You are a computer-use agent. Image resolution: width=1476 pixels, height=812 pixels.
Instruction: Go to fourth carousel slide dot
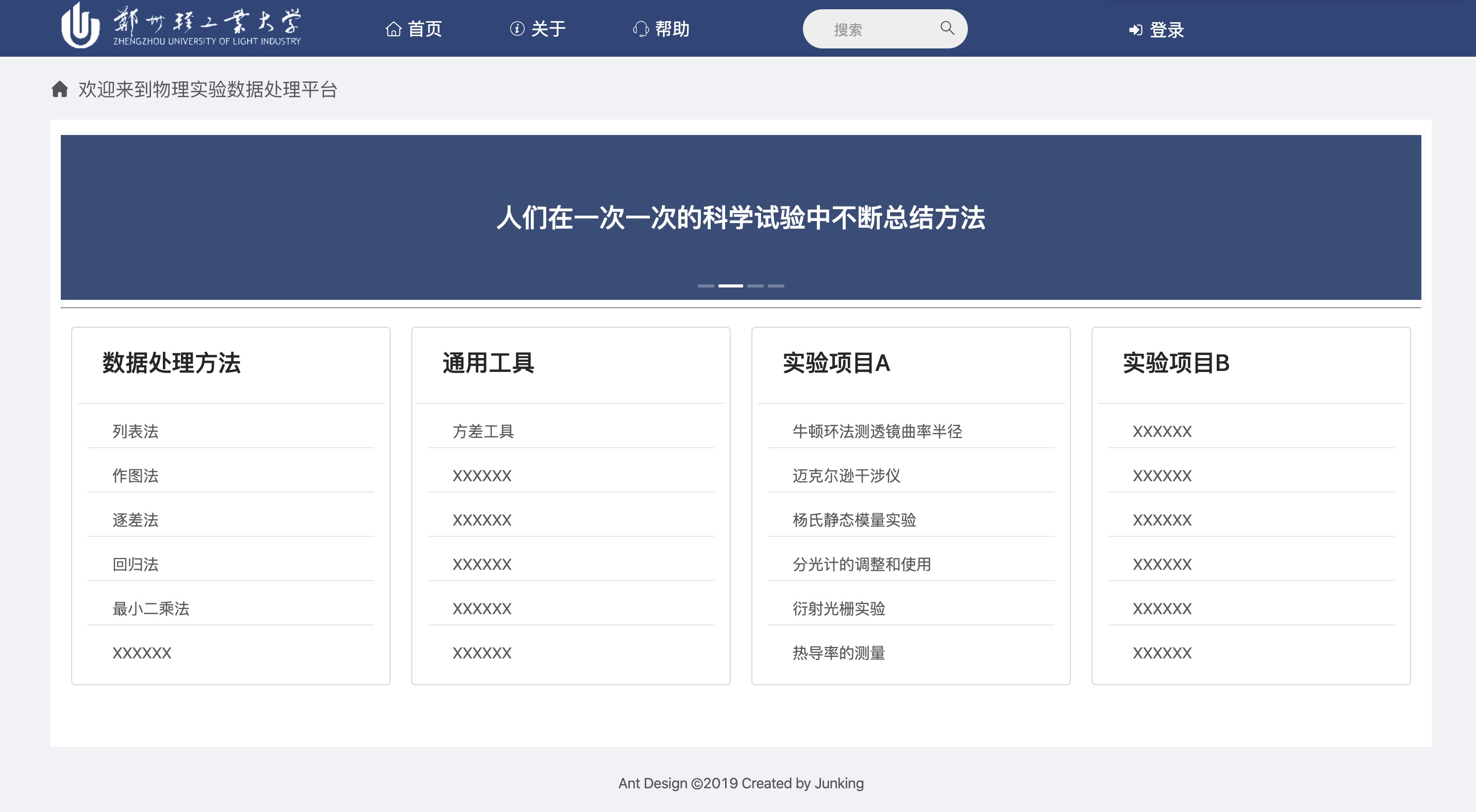pyautogui.click(x=776, y=285)
